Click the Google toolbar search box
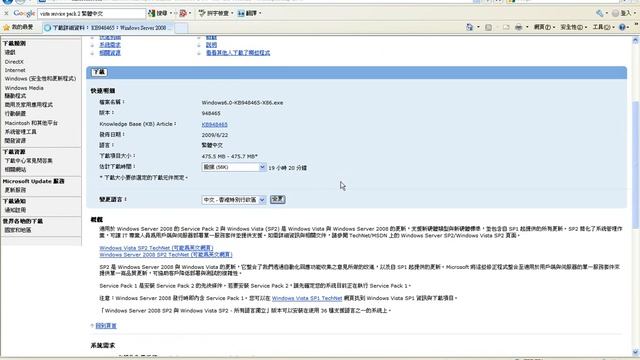640x360 pixels. [x=91, y=13]
